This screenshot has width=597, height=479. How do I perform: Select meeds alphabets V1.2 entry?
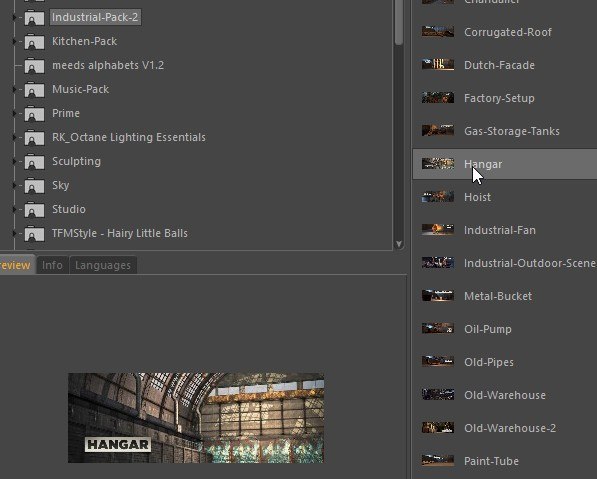click(108, 65)
